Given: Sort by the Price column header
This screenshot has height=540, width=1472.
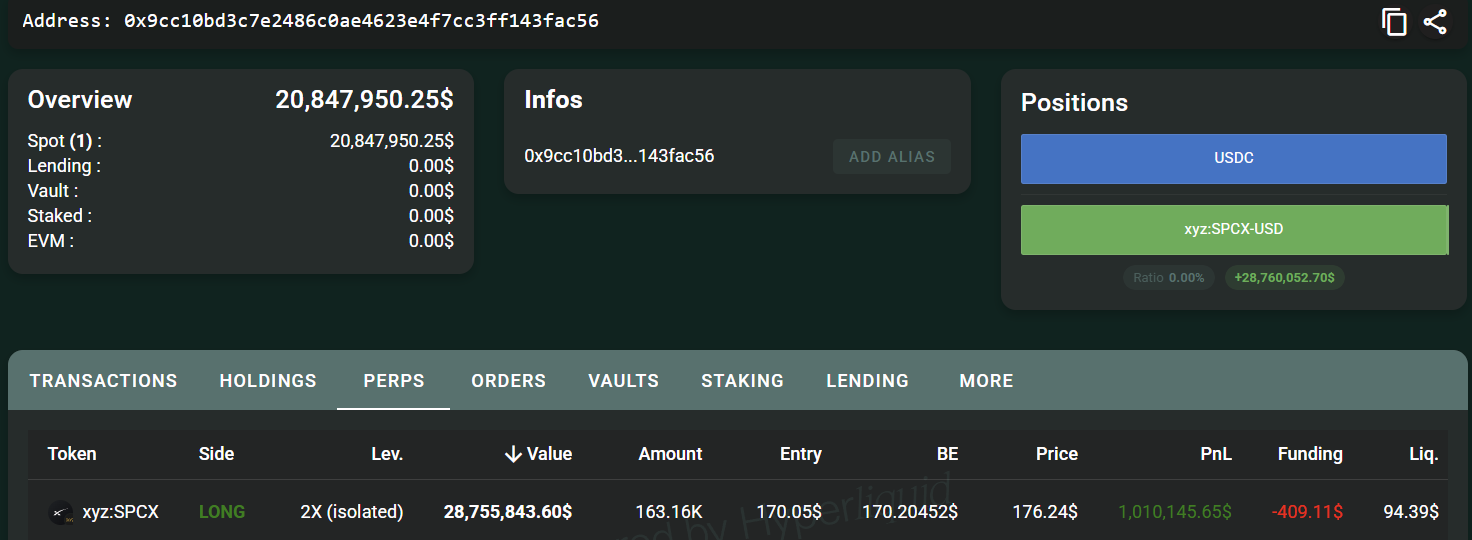Looking at the screenshot, I should pos(1057,454).
